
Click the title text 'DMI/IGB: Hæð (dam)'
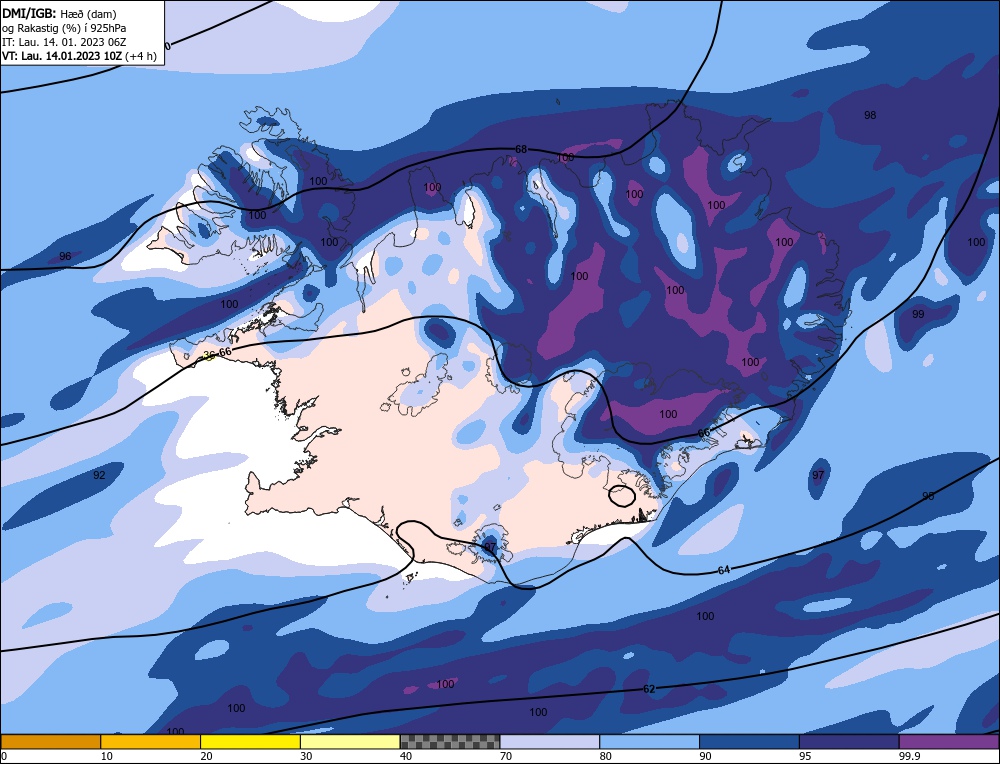click(x=59, y=13)
